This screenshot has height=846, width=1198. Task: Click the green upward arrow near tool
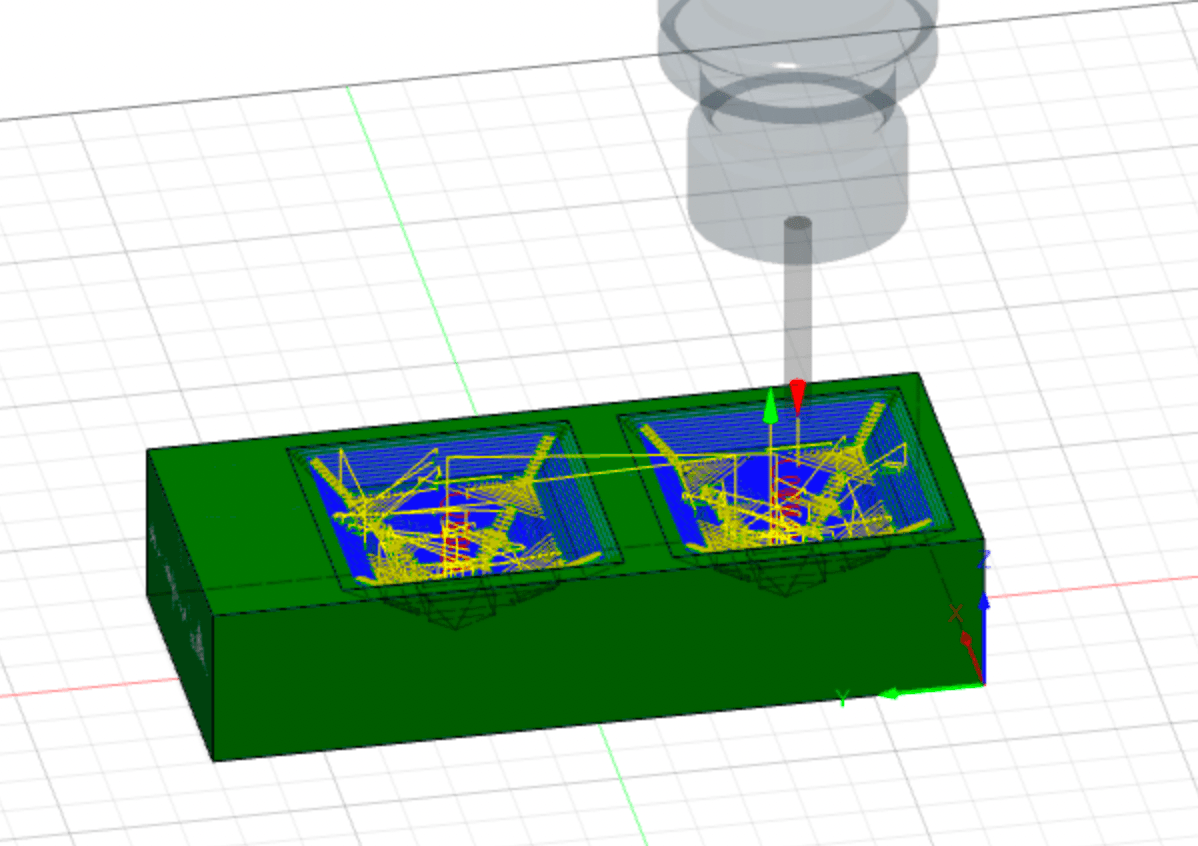(x=770, y=406)
